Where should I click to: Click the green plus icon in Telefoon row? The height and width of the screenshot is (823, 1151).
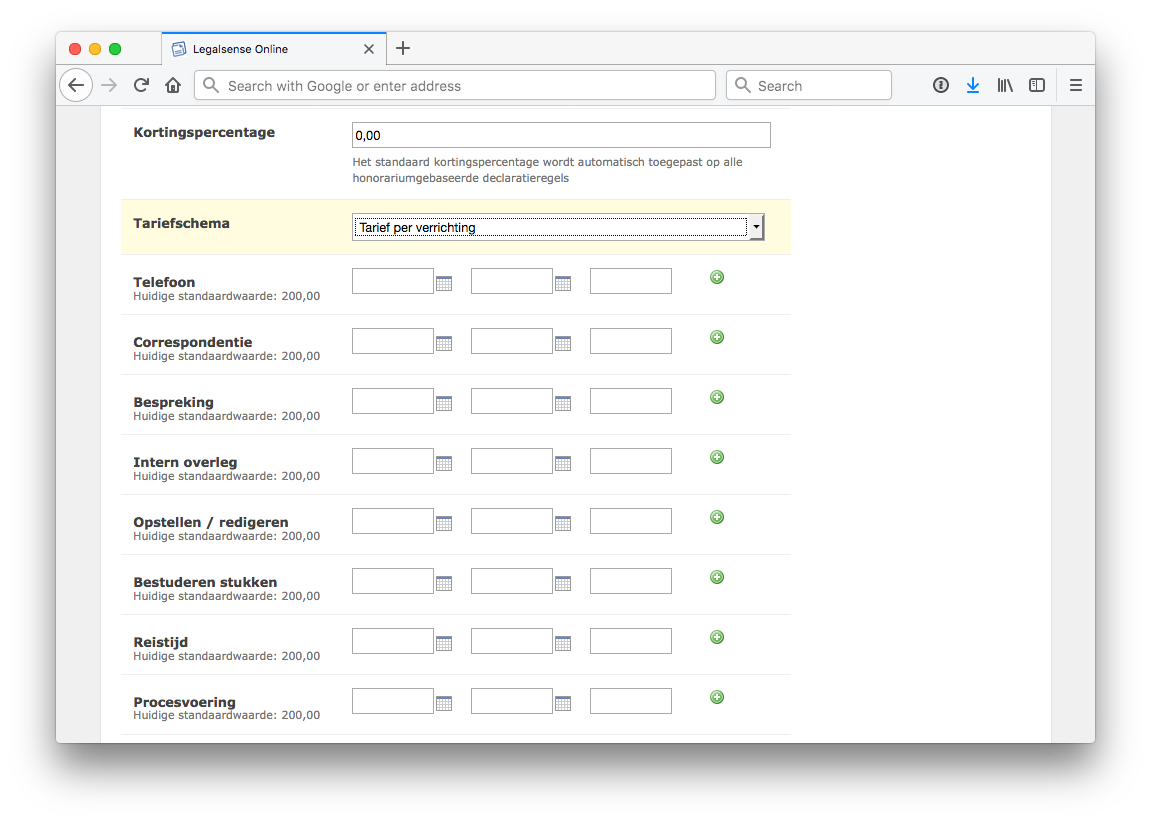pyautogui.click(x=717, y=277)
